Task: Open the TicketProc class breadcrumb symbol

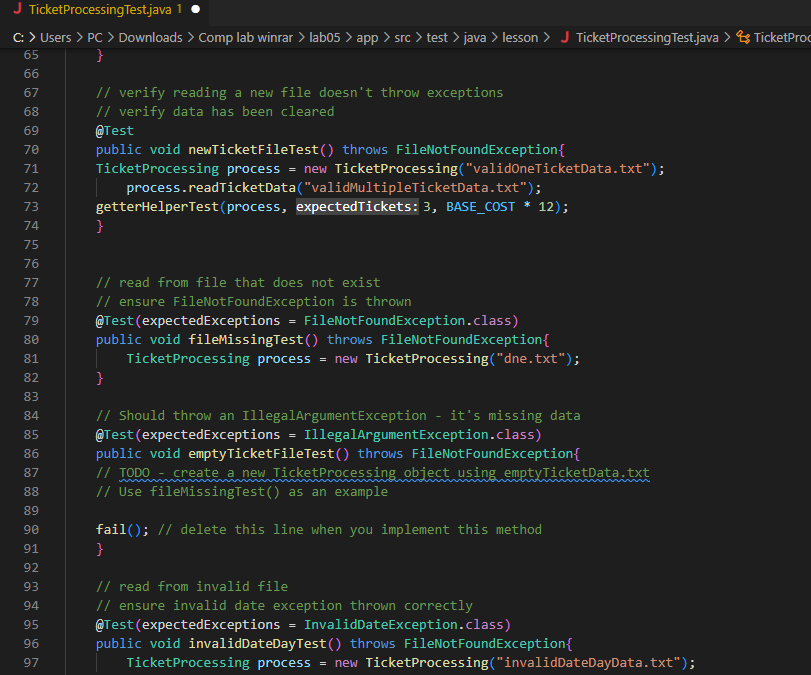Action: (x=782, y=38)
